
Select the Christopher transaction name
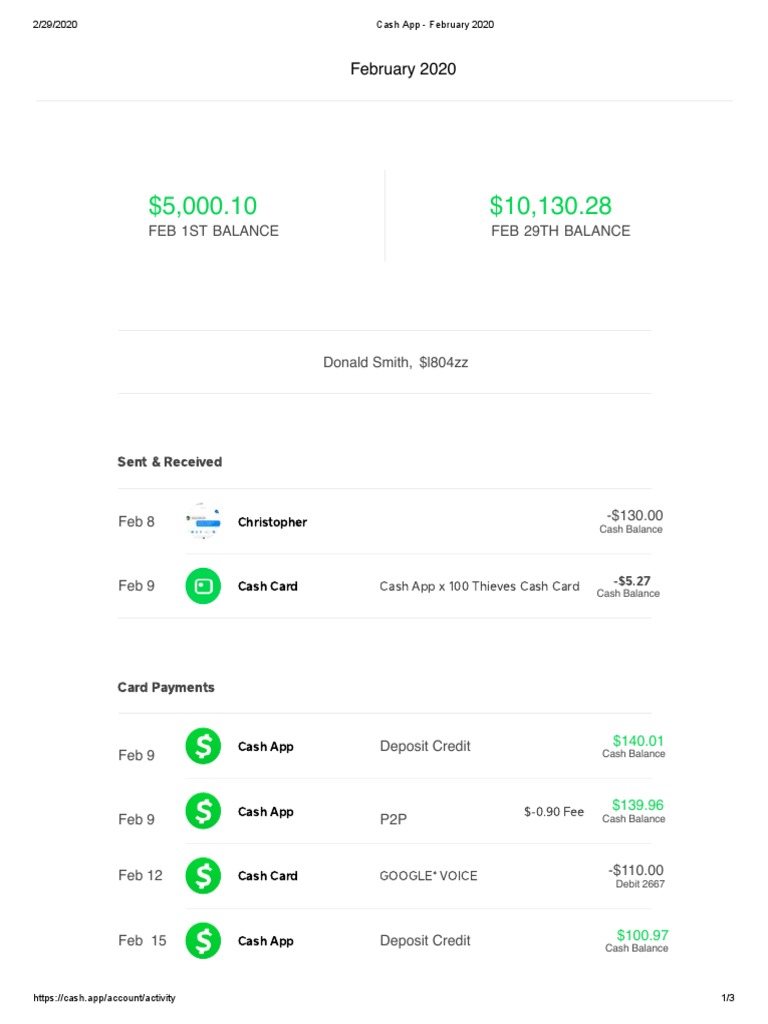pyautogui.click(x=272, y=522)
